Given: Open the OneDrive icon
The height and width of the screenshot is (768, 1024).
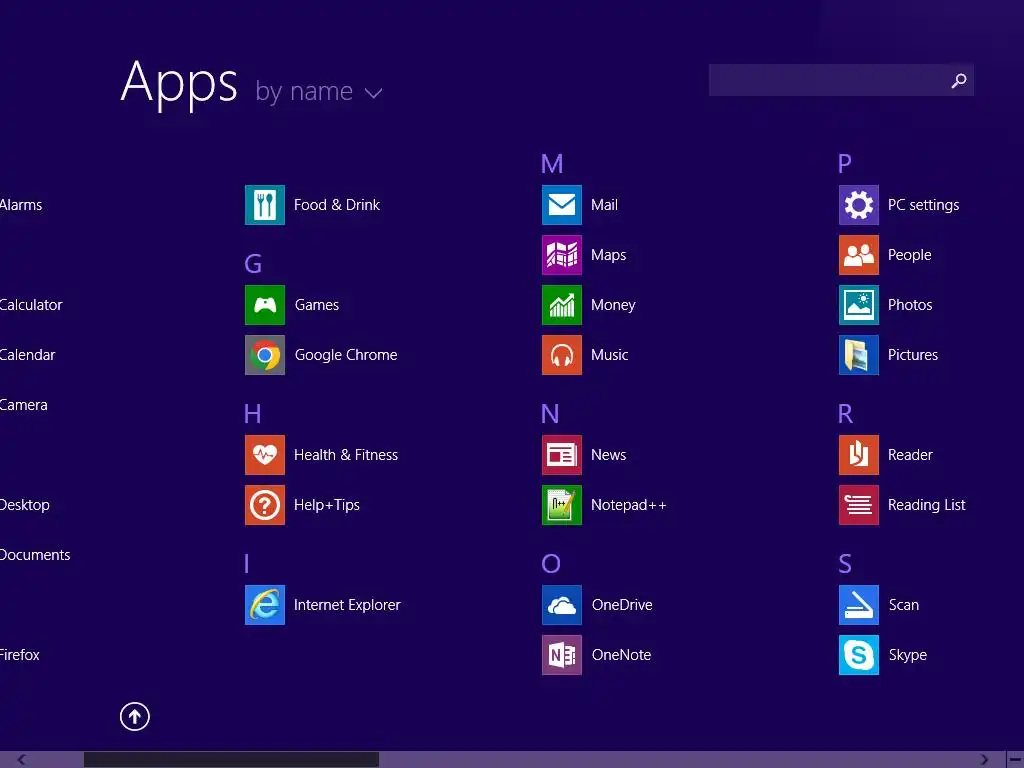Looking at the screenshot, I should [x=562, y=605].
